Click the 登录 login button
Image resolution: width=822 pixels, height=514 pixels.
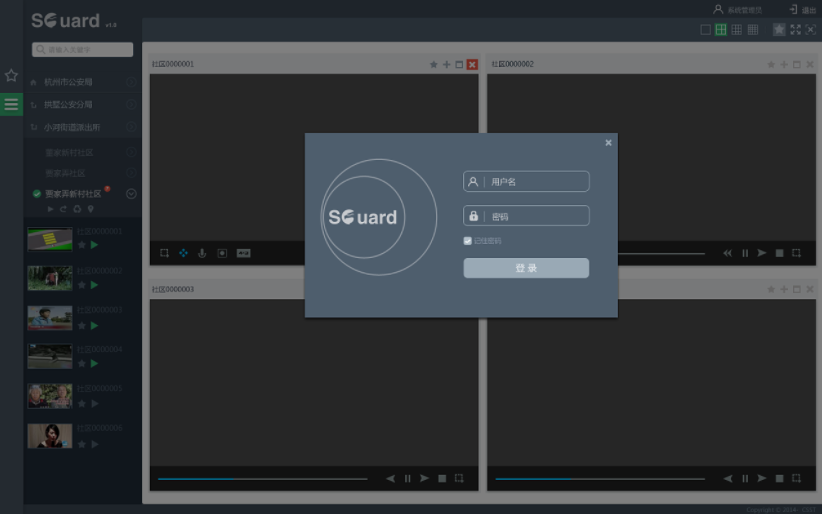[526, 268]
